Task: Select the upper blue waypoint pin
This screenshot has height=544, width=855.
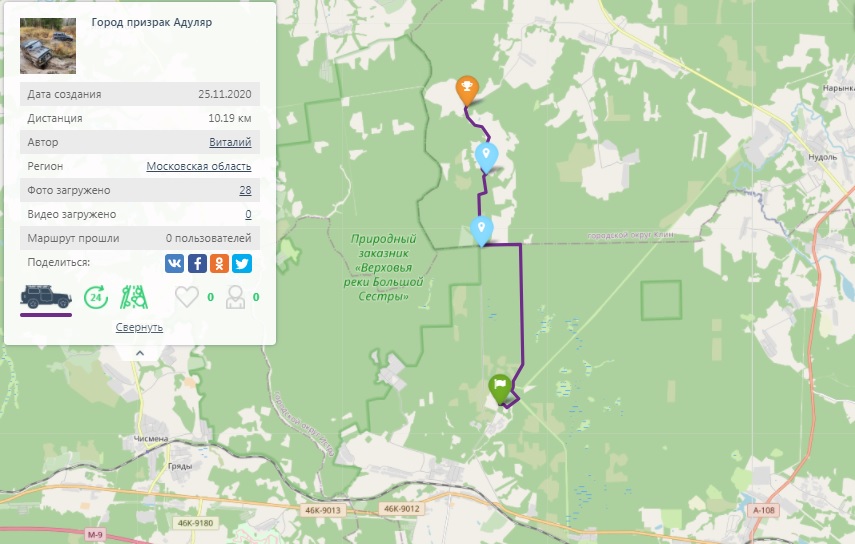Action: (486, 157)
